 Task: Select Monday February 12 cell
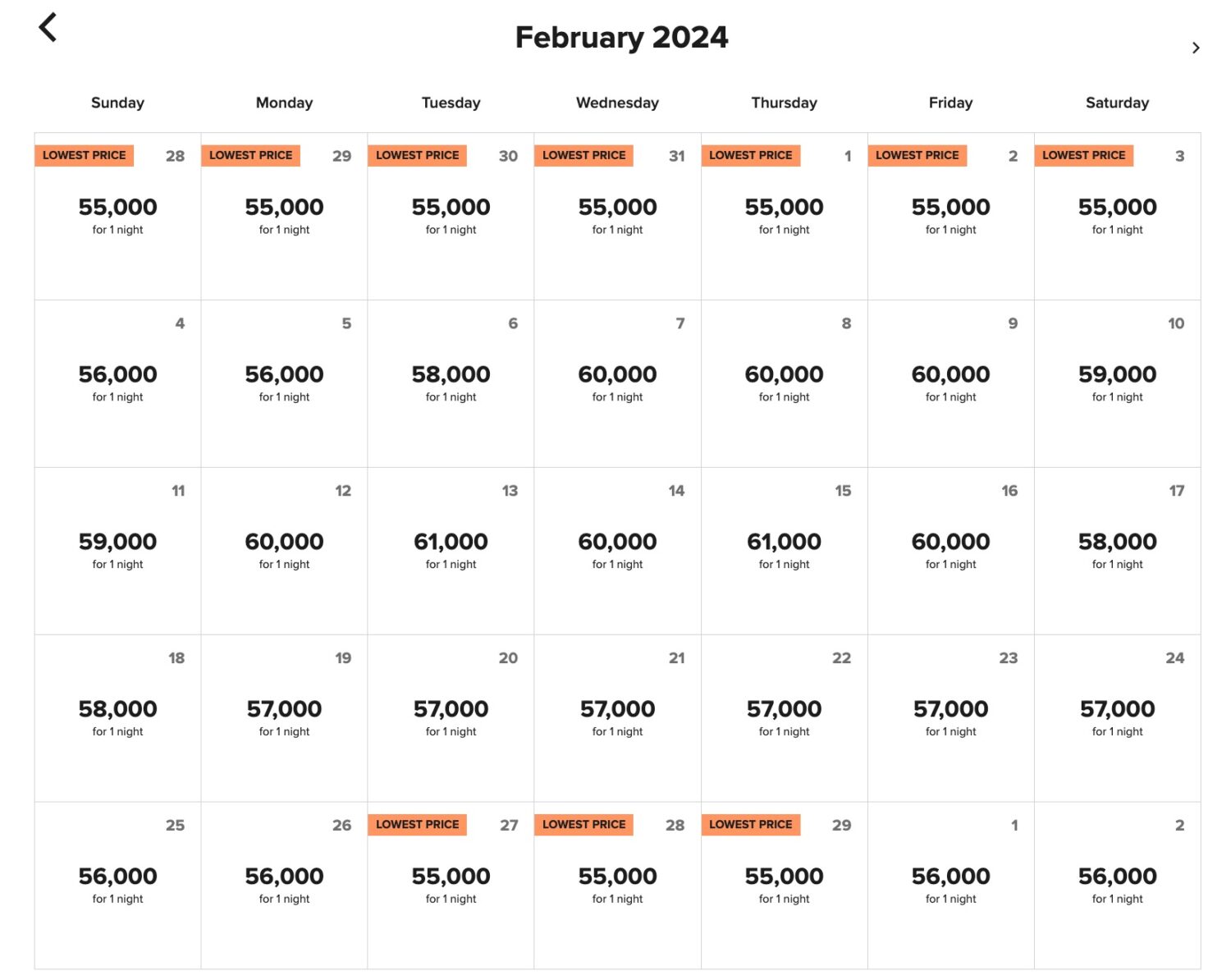(284, 551)
